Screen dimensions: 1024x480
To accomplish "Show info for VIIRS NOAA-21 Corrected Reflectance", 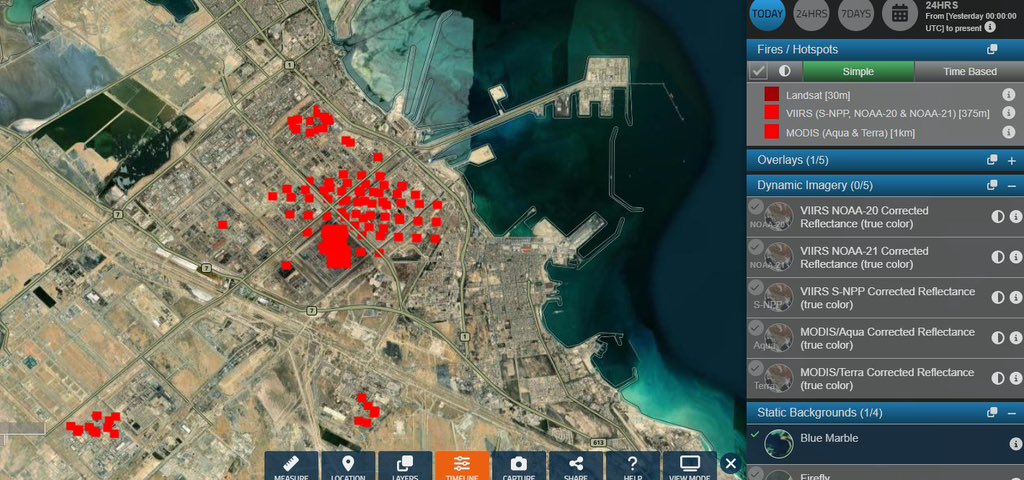I will click(x=1016, y=257).
